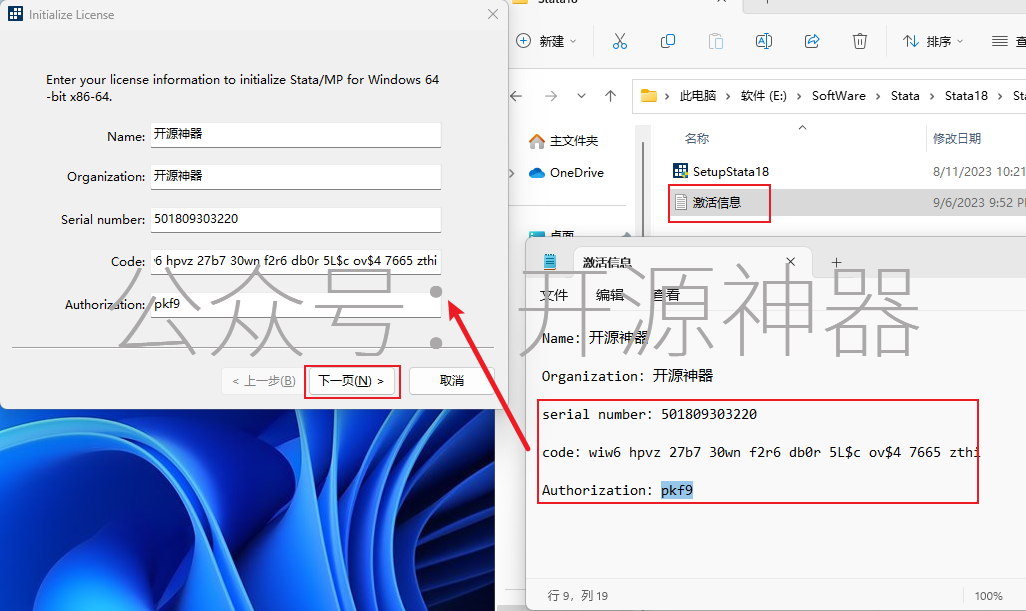Click the 取消 (Cancel) button
This screenshot has width=1026, height=611.
[x=451, y=381]
